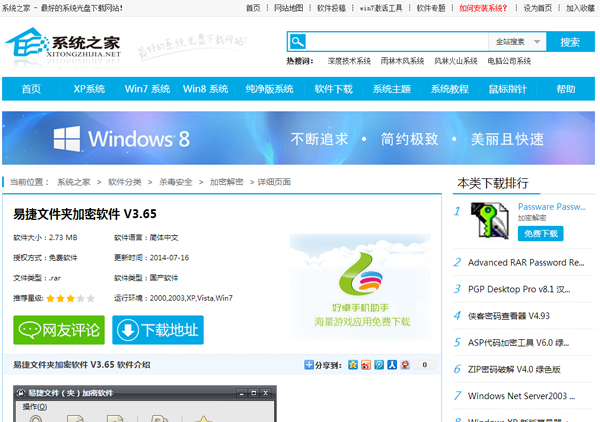Image resolution: width=600 pixels, height=422 pixels.
Task: Click the 网站地图 link
Action: point(289,8)
